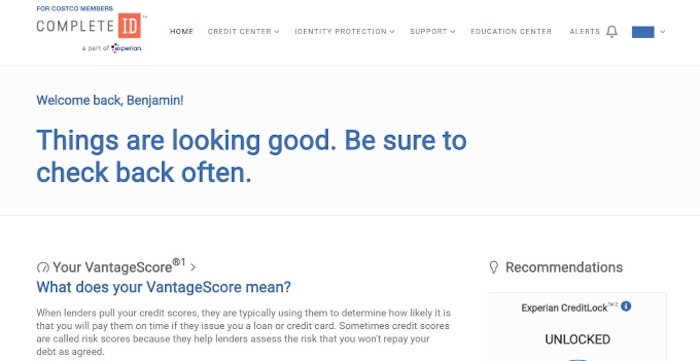Viewport: 700px width, 361px height.
Task: Click the blue account avatar box
Action: tap(643, 32)
